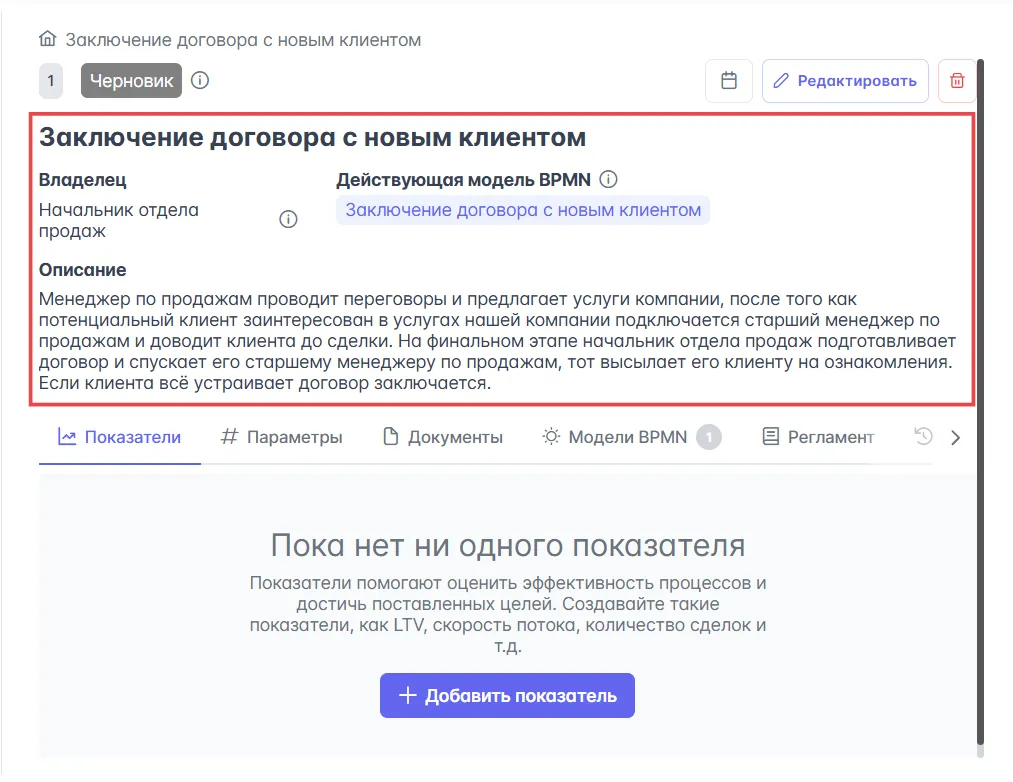Click info icon beside Начальник отдела продаж

coord(288,220)
